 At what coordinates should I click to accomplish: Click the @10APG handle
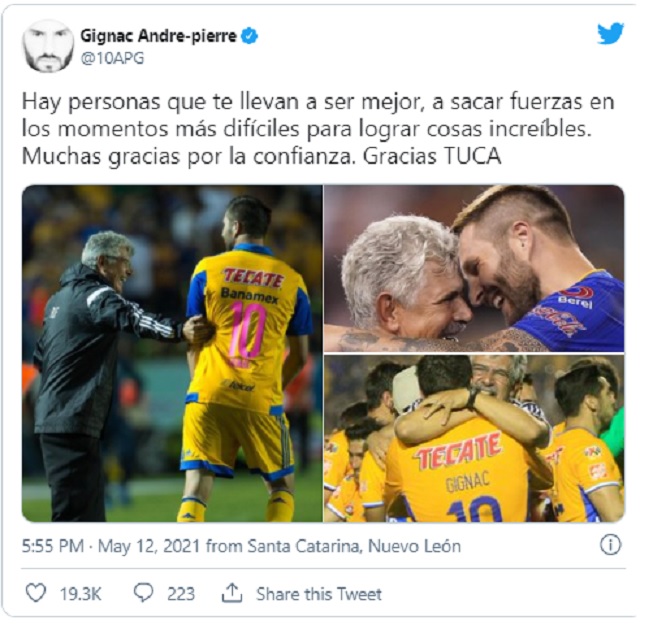tap(113, 58)
